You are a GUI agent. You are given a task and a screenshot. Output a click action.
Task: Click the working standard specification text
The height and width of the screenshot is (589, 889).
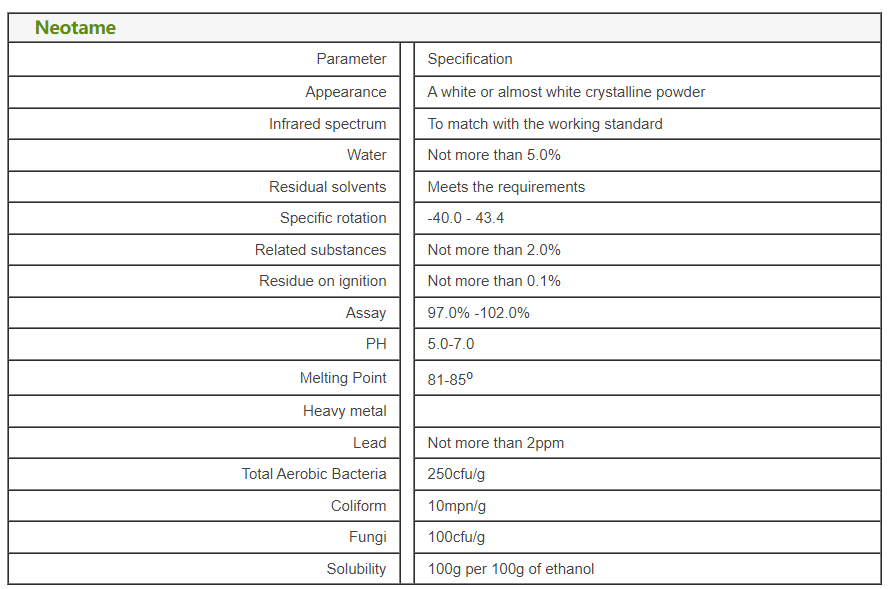tap(545, 124)
